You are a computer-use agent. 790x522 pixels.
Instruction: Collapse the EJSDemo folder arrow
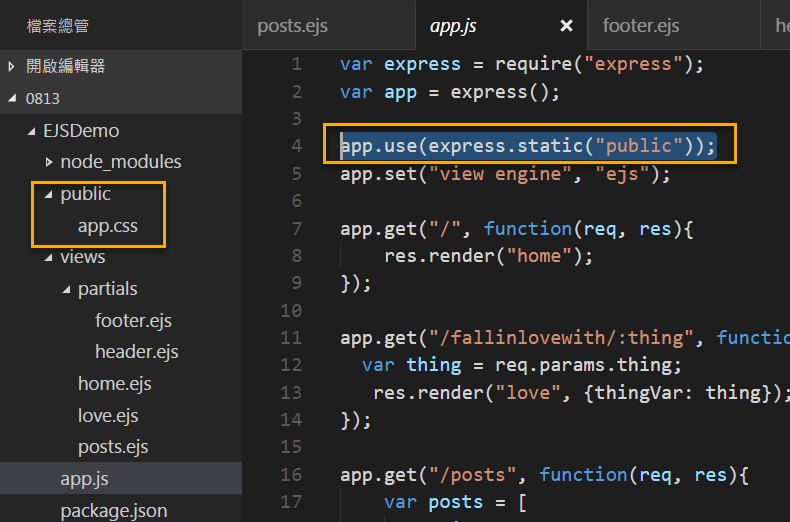click(31, 131)
